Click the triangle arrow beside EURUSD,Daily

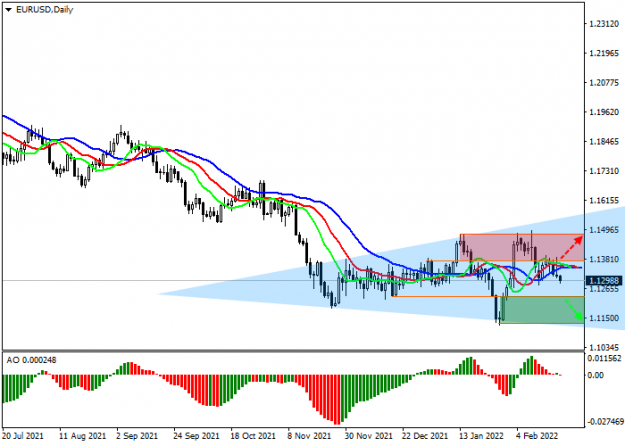pos(8,10)
